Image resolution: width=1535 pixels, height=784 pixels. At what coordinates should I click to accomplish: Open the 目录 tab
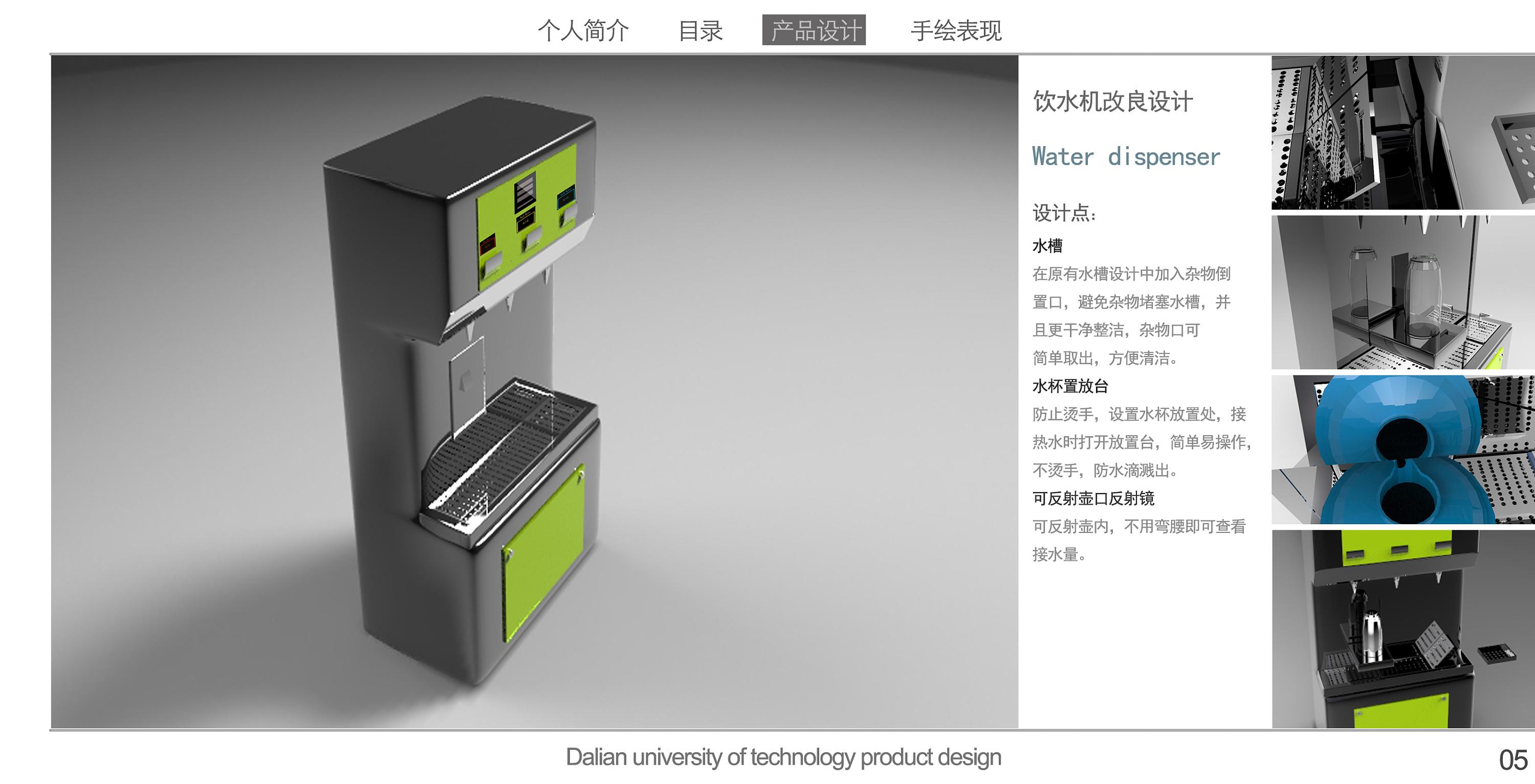(x=701, y=30)
